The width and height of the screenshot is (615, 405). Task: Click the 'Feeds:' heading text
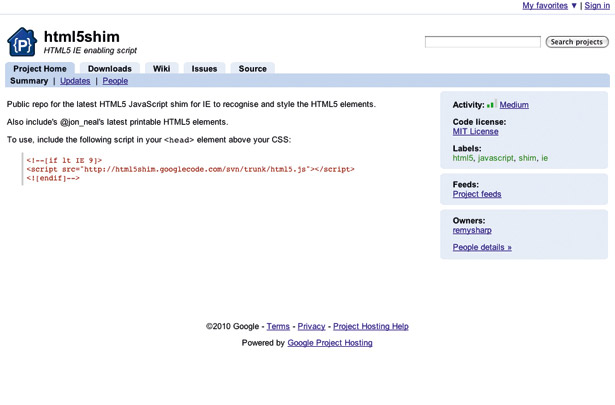[x=466, y=184]
